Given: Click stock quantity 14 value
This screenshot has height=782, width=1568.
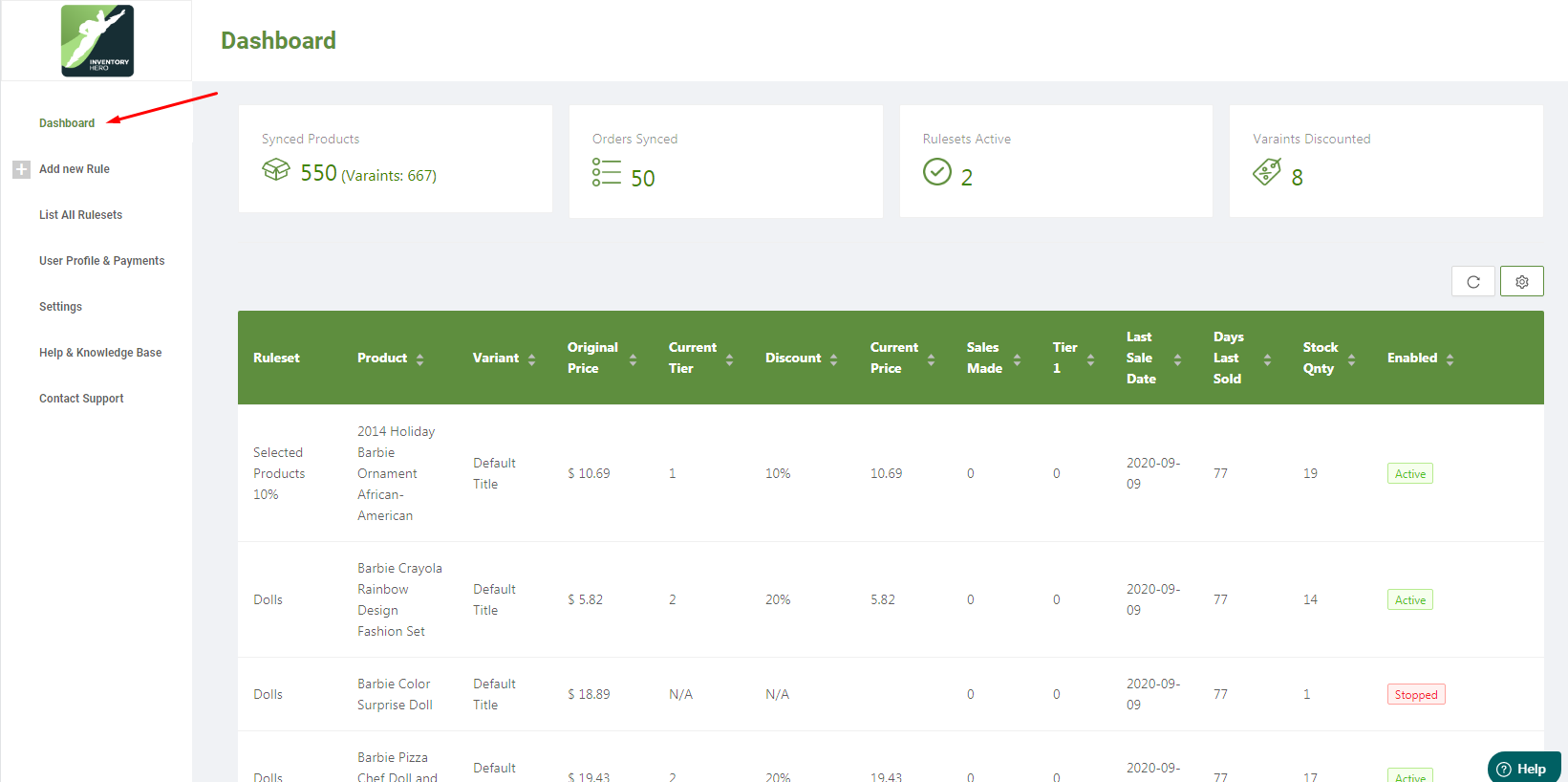Looking at the screenshot, I should click(x=1310, y=599).
